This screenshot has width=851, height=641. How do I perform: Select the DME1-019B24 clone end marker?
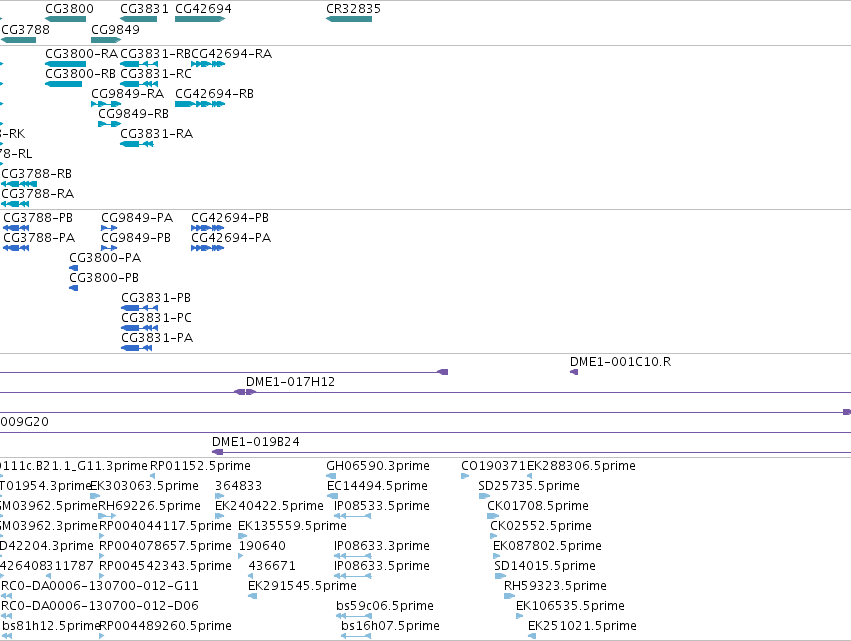[x=218, y=452]
